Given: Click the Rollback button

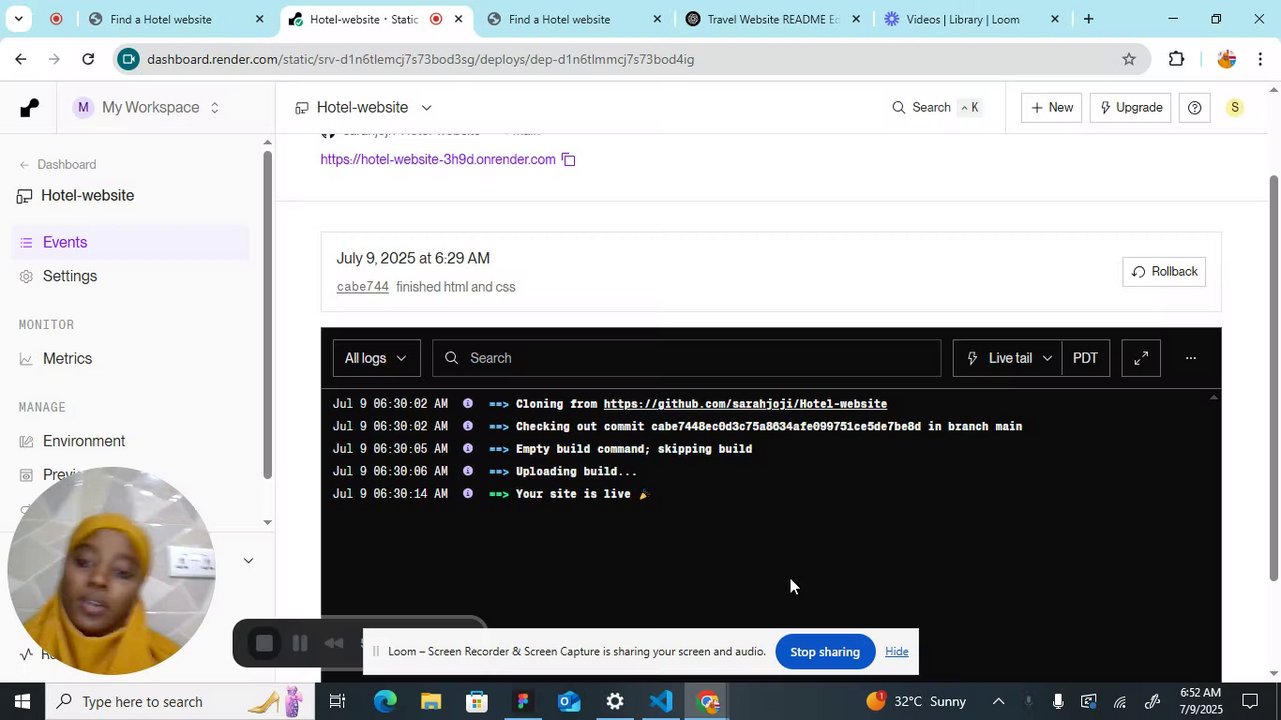Looking at the screenshot, I should [x=1164, y=272].
